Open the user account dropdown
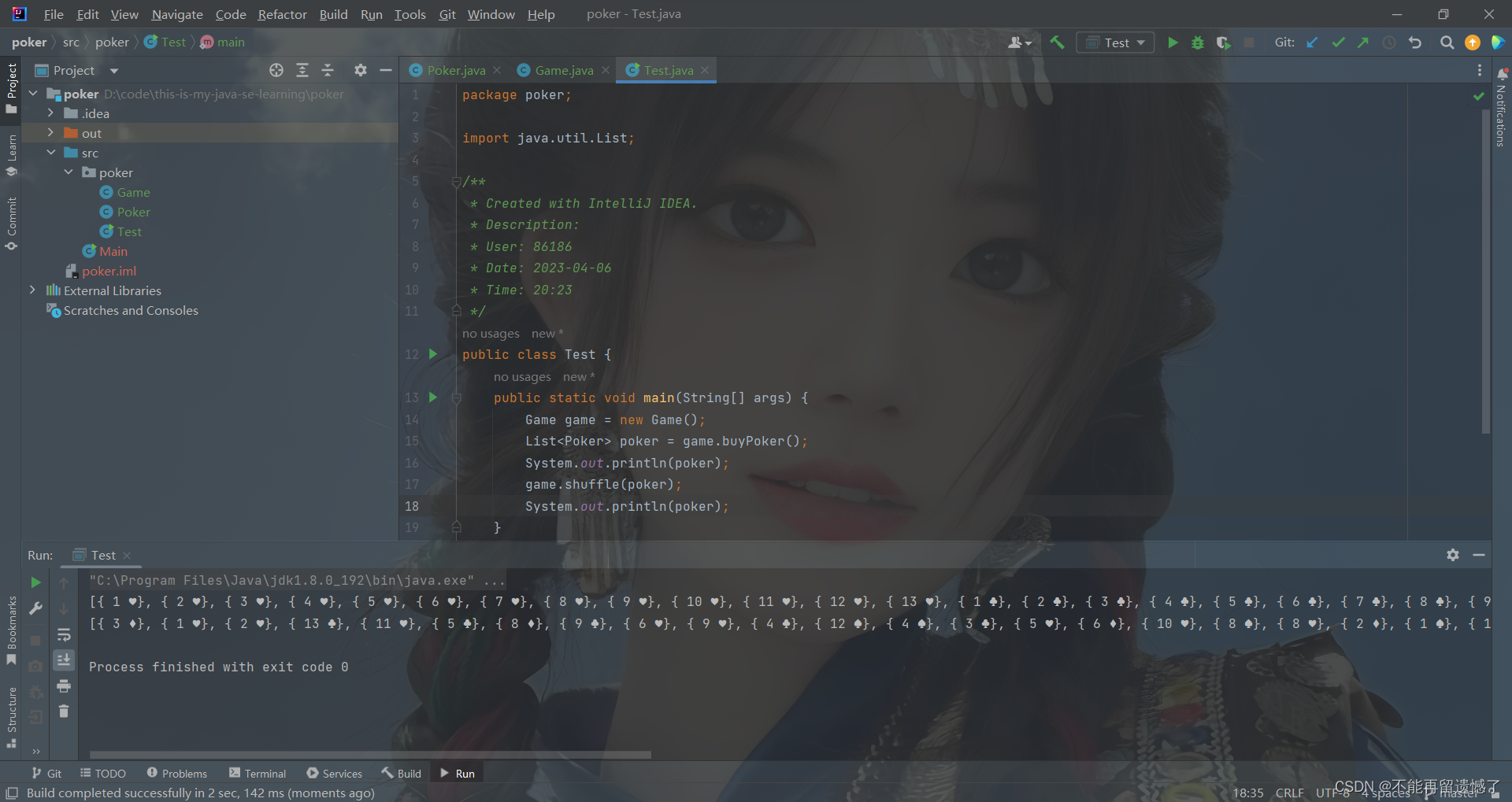The width and height of the screenshot is (1512, 802). (1020, 43)
